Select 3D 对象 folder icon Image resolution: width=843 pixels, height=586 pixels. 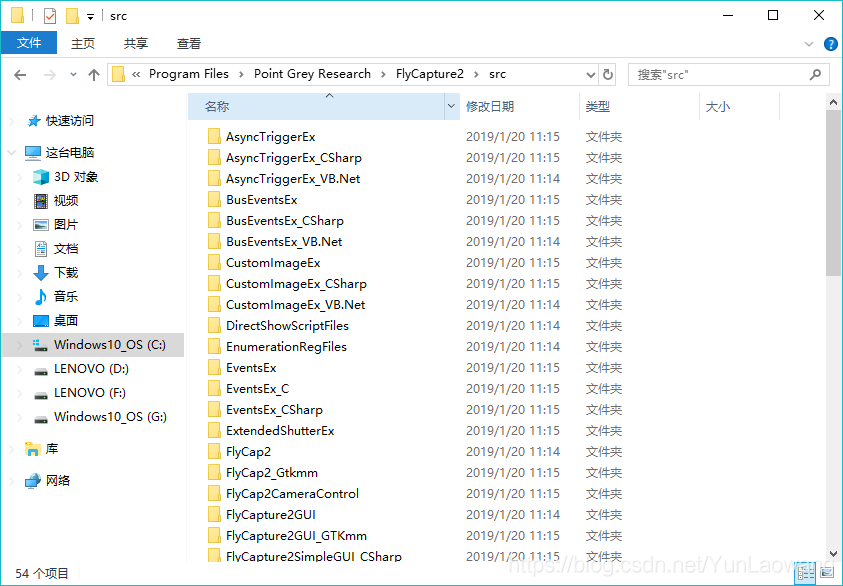pyautogui.click(x=40, y=177)
